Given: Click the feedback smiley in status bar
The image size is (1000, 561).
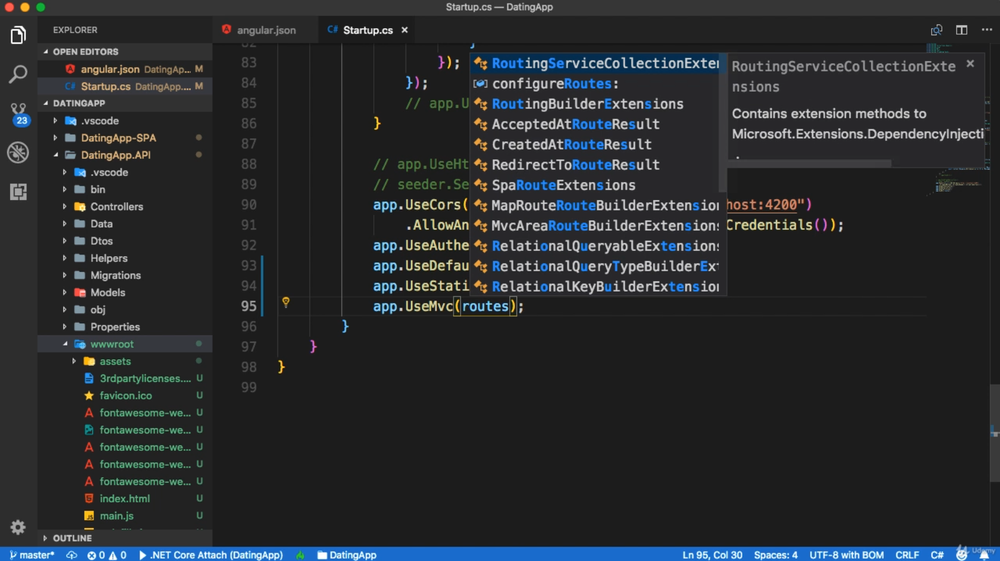Looking at the screenshot, I should pos(962,555).
